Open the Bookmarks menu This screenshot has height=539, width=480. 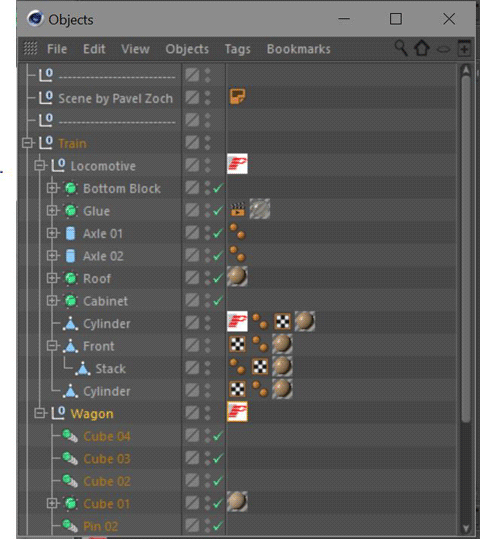(x=298, y=49)
